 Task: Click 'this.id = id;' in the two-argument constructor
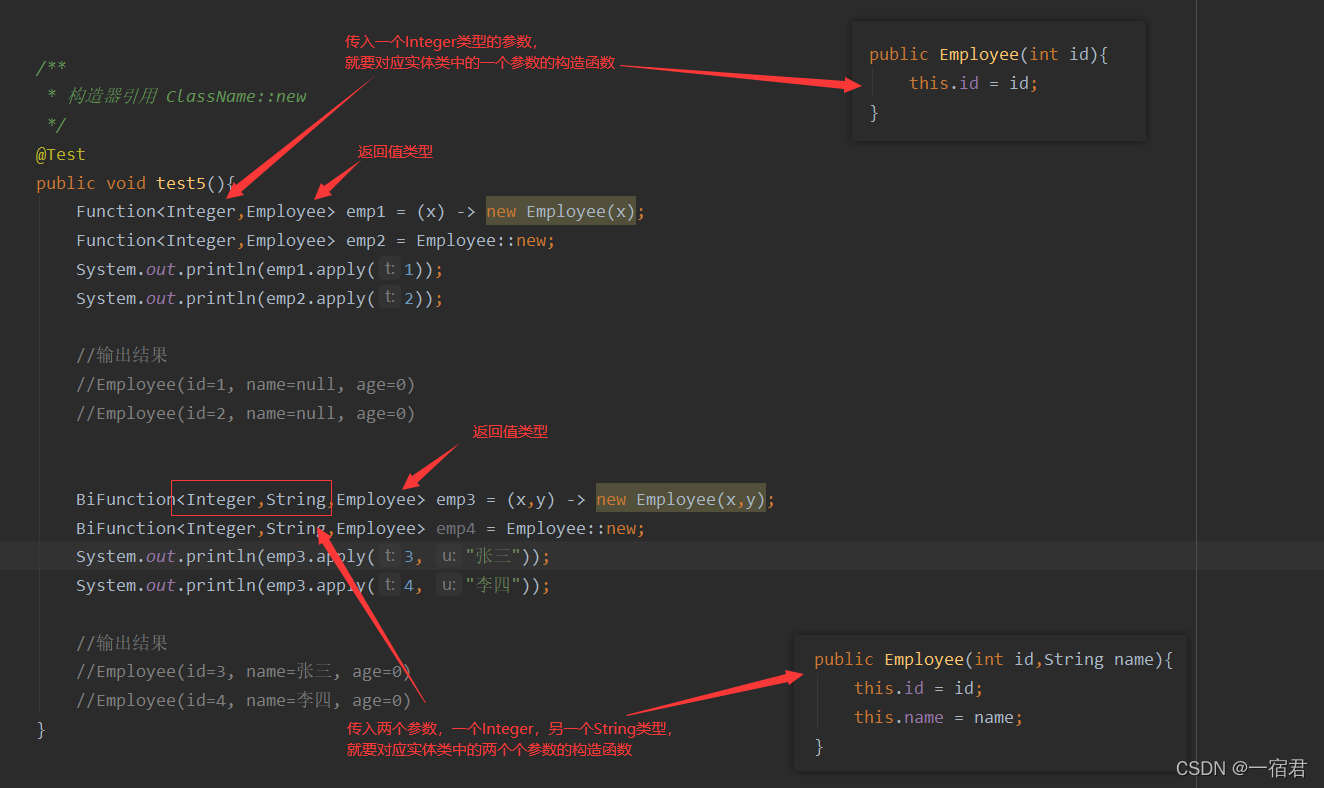pyautogui.click(x=919, y=688)
